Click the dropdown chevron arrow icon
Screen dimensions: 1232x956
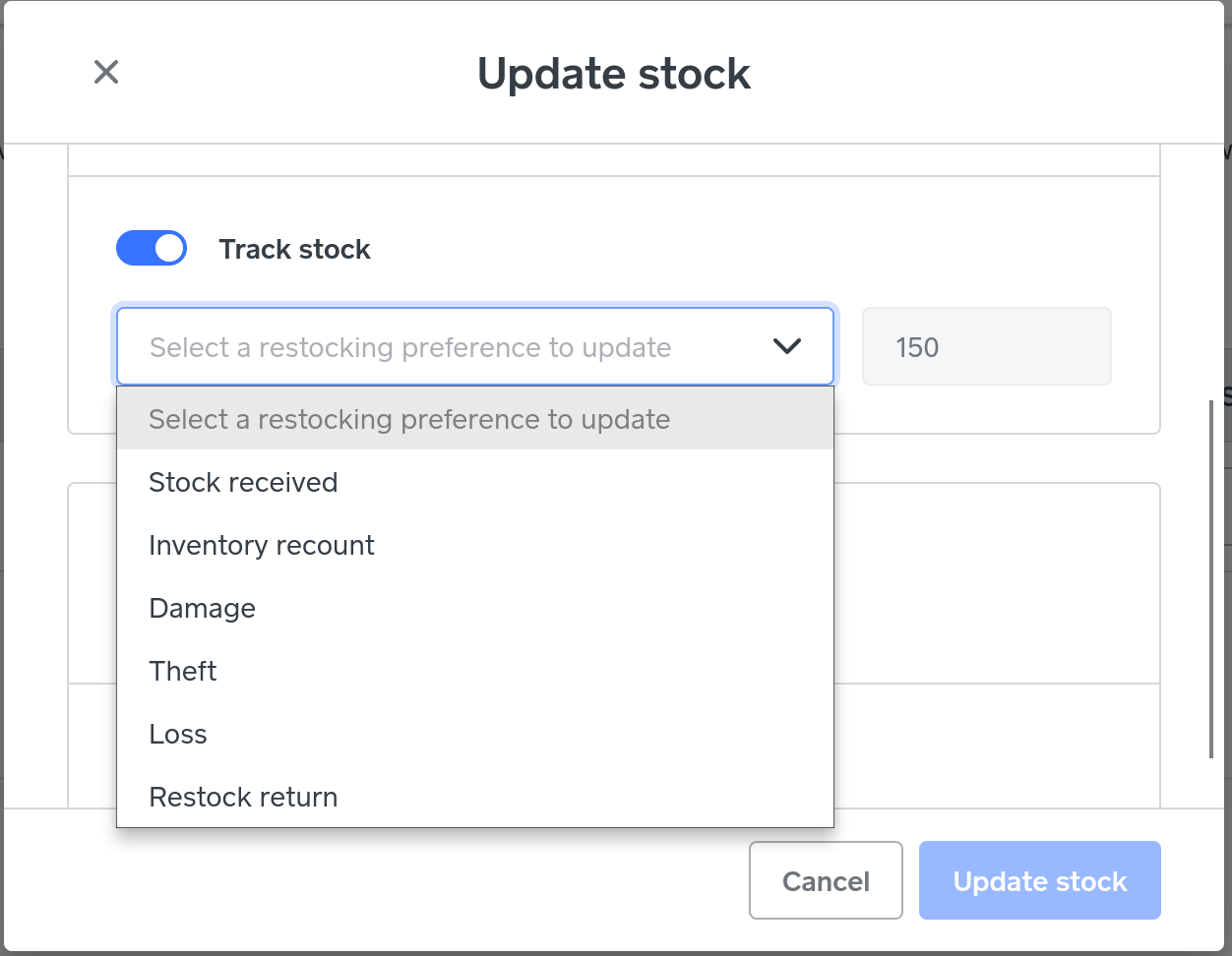[787, 346]
